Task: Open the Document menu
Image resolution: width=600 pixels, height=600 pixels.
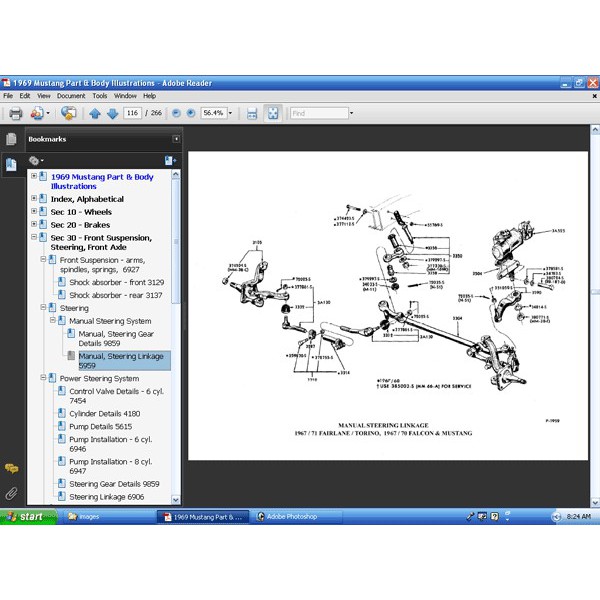Action: click(x=71, y=96)
